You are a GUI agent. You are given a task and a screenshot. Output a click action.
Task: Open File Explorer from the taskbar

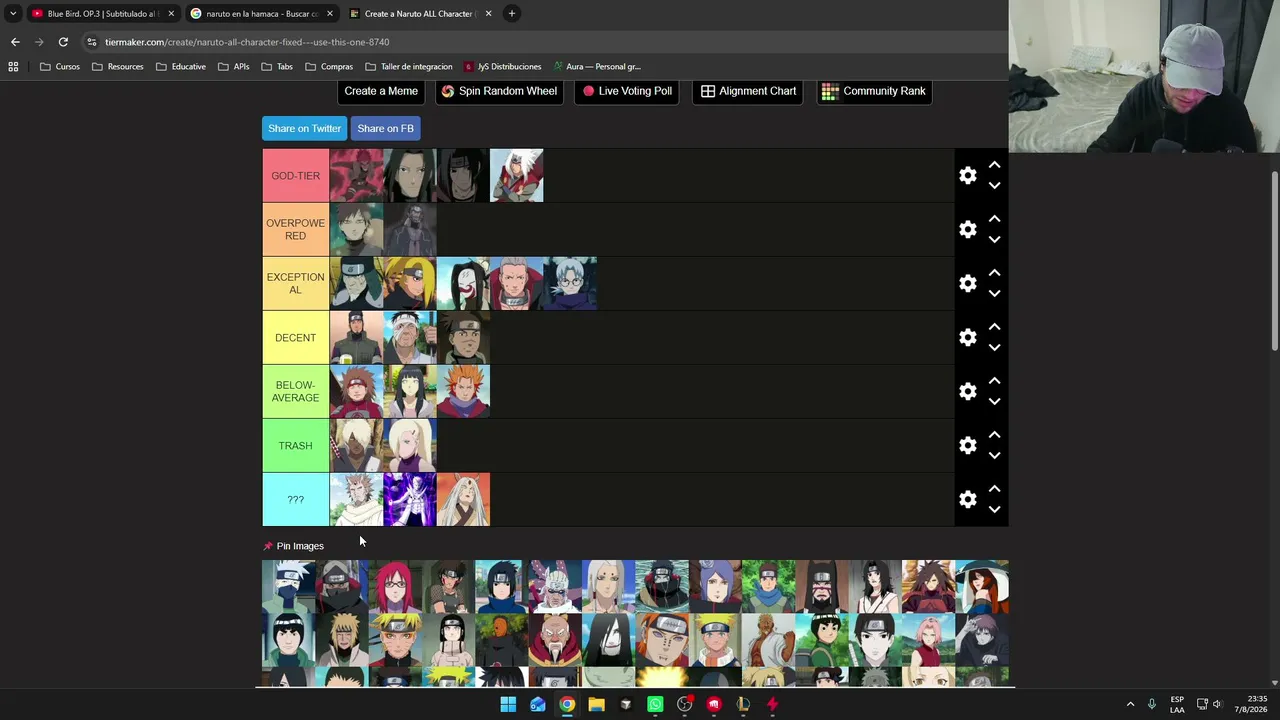point(596,704)
